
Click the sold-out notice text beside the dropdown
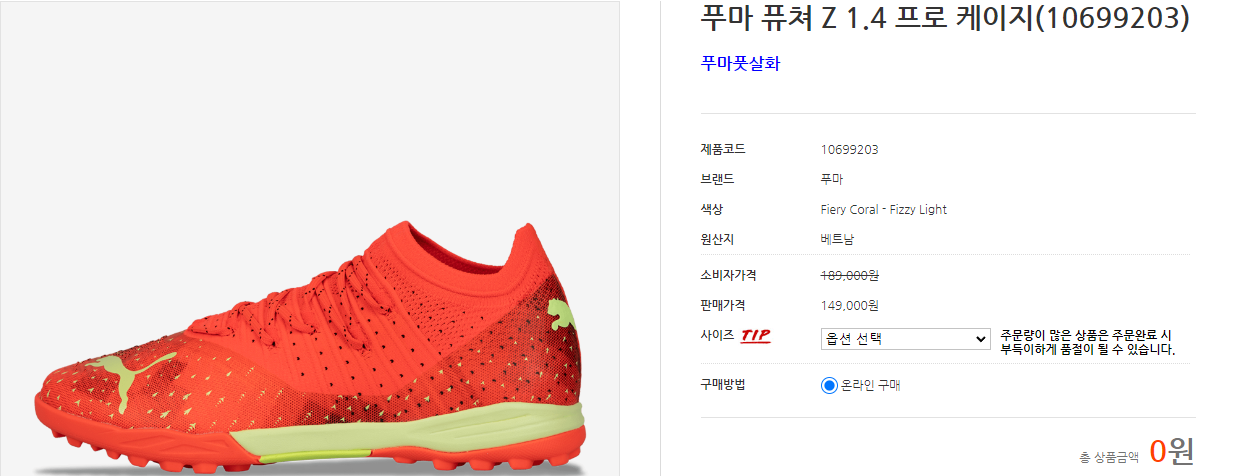(x=1087, y=342)
